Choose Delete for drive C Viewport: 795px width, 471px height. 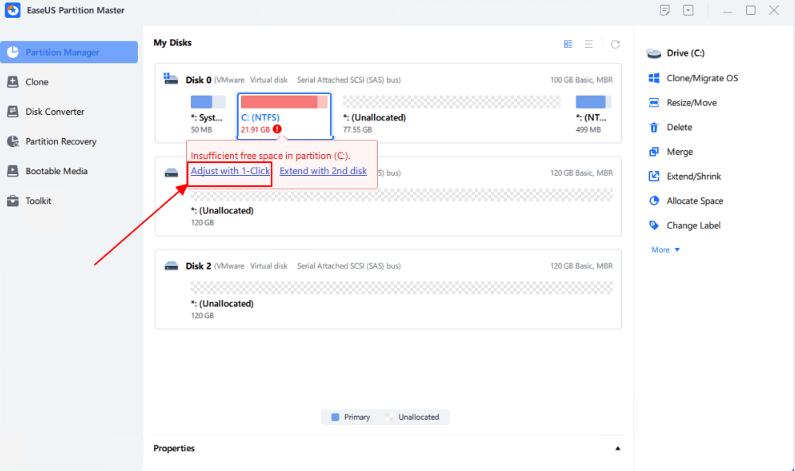(x=679, y=127)
